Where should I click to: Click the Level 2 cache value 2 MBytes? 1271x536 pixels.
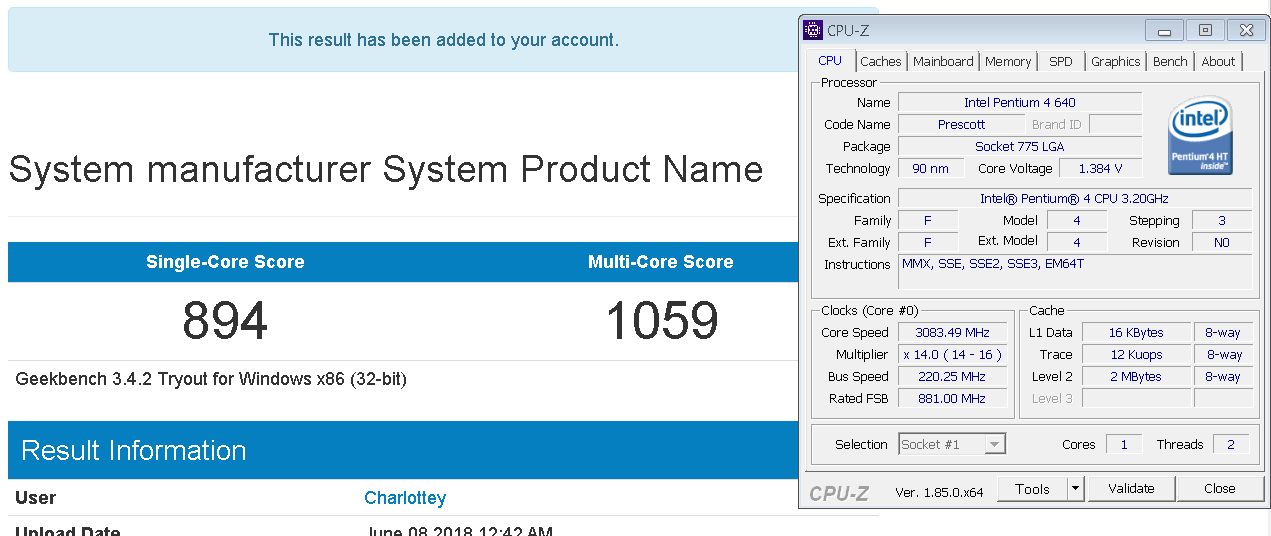(1136, 376)
